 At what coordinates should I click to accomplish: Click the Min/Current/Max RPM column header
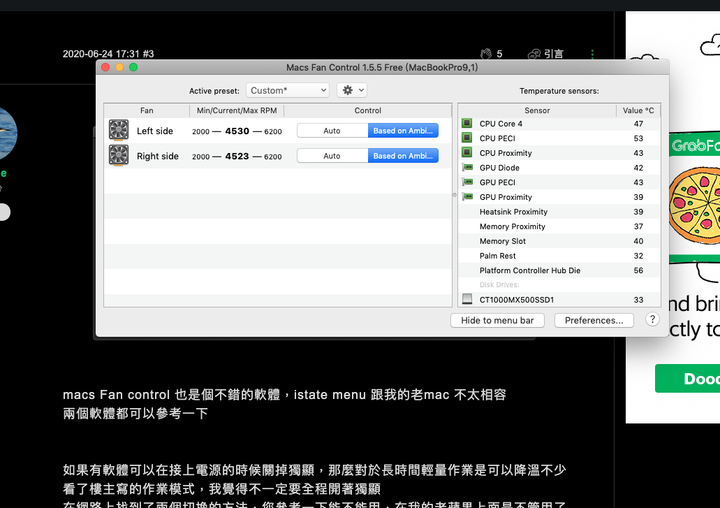tap(236, 110)
